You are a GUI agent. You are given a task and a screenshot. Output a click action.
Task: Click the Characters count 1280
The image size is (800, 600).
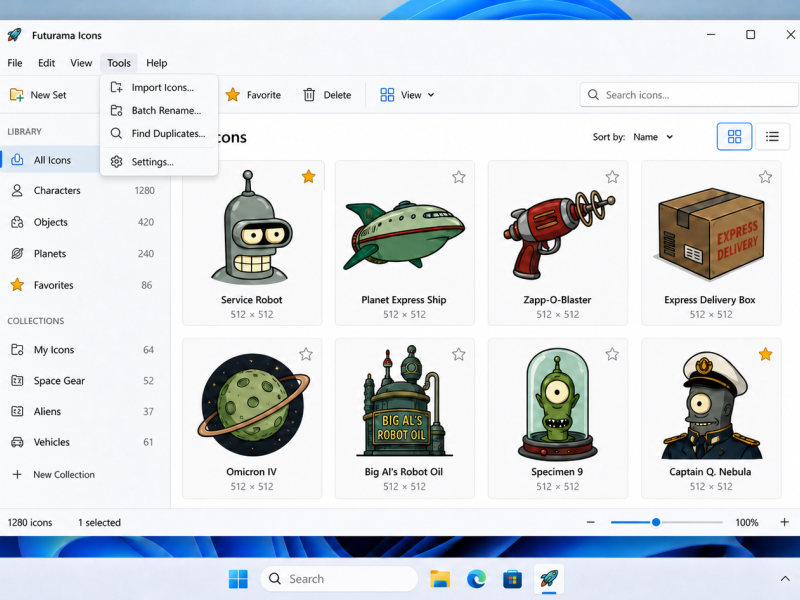(144, 190)
